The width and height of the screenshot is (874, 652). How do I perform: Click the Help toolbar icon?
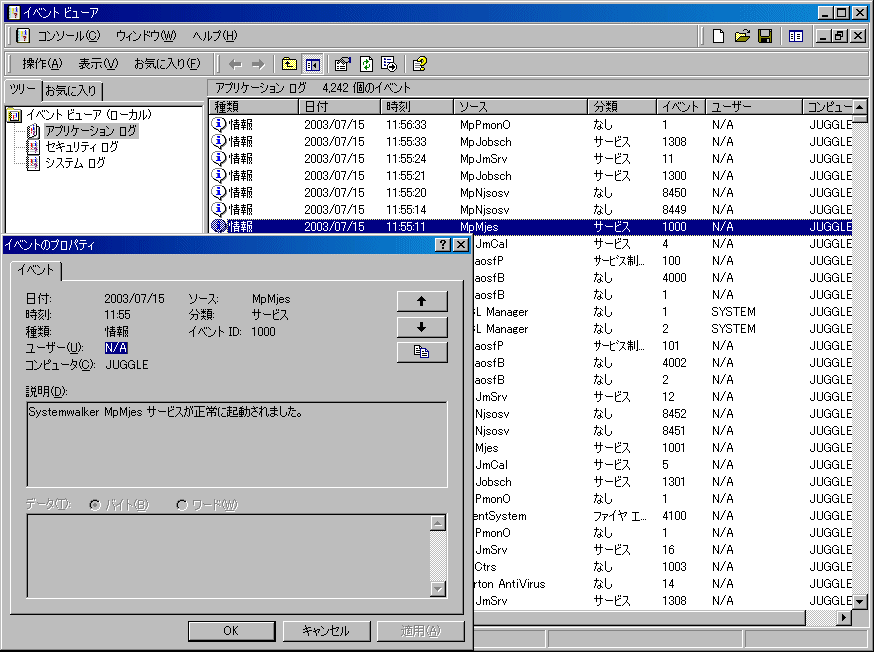tap(420, 64)
